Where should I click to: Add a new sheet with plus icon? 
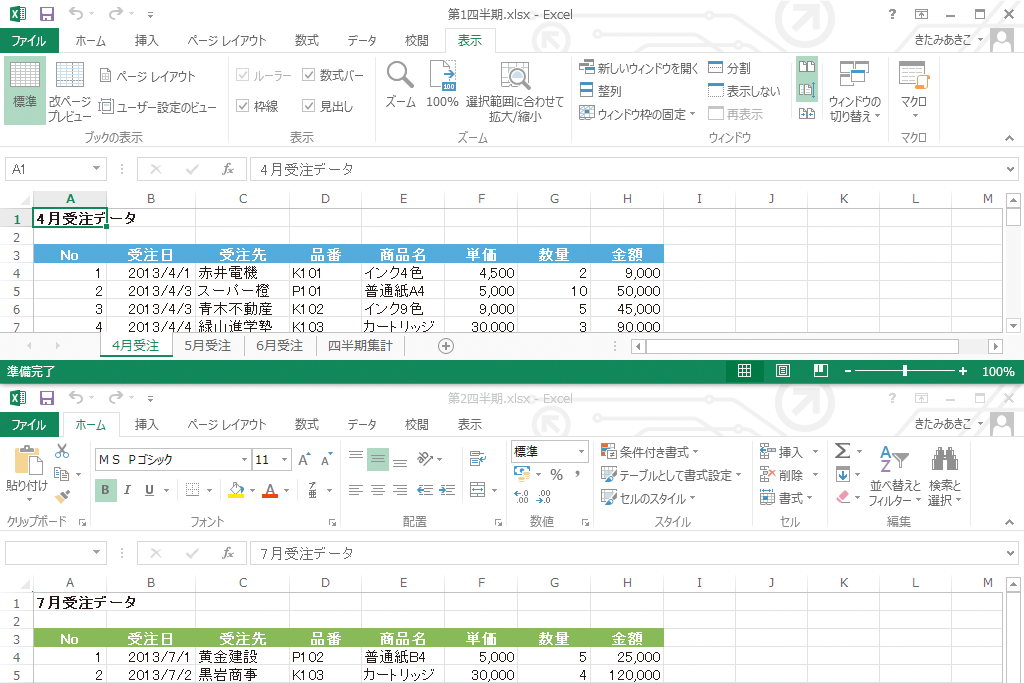point(446,346)
